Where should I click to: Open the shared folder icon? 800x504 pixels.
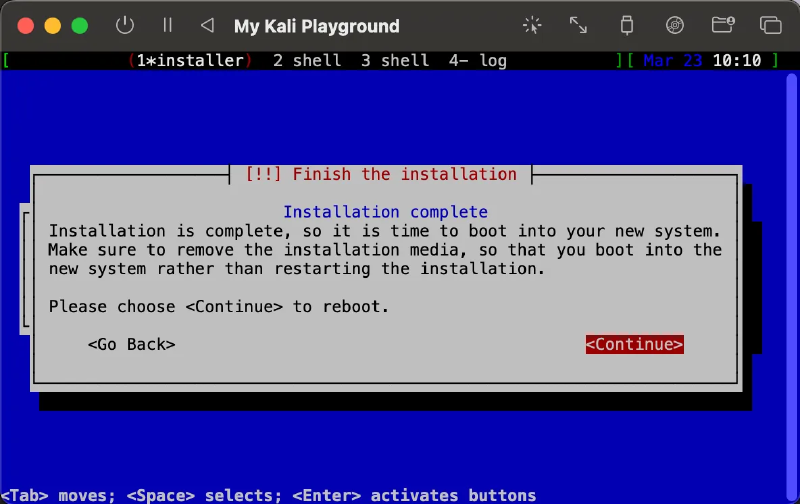click(722, 26)
